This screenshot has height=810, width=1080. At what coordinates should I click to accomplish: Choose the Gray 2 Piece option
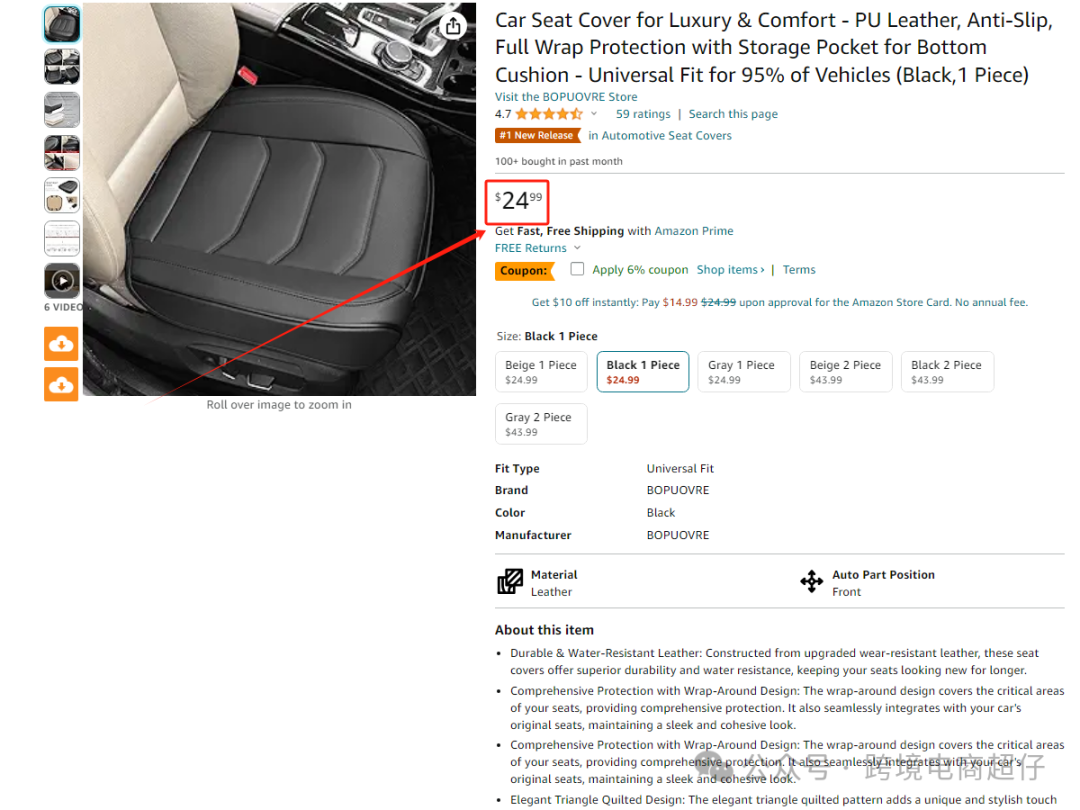(541, 424)
